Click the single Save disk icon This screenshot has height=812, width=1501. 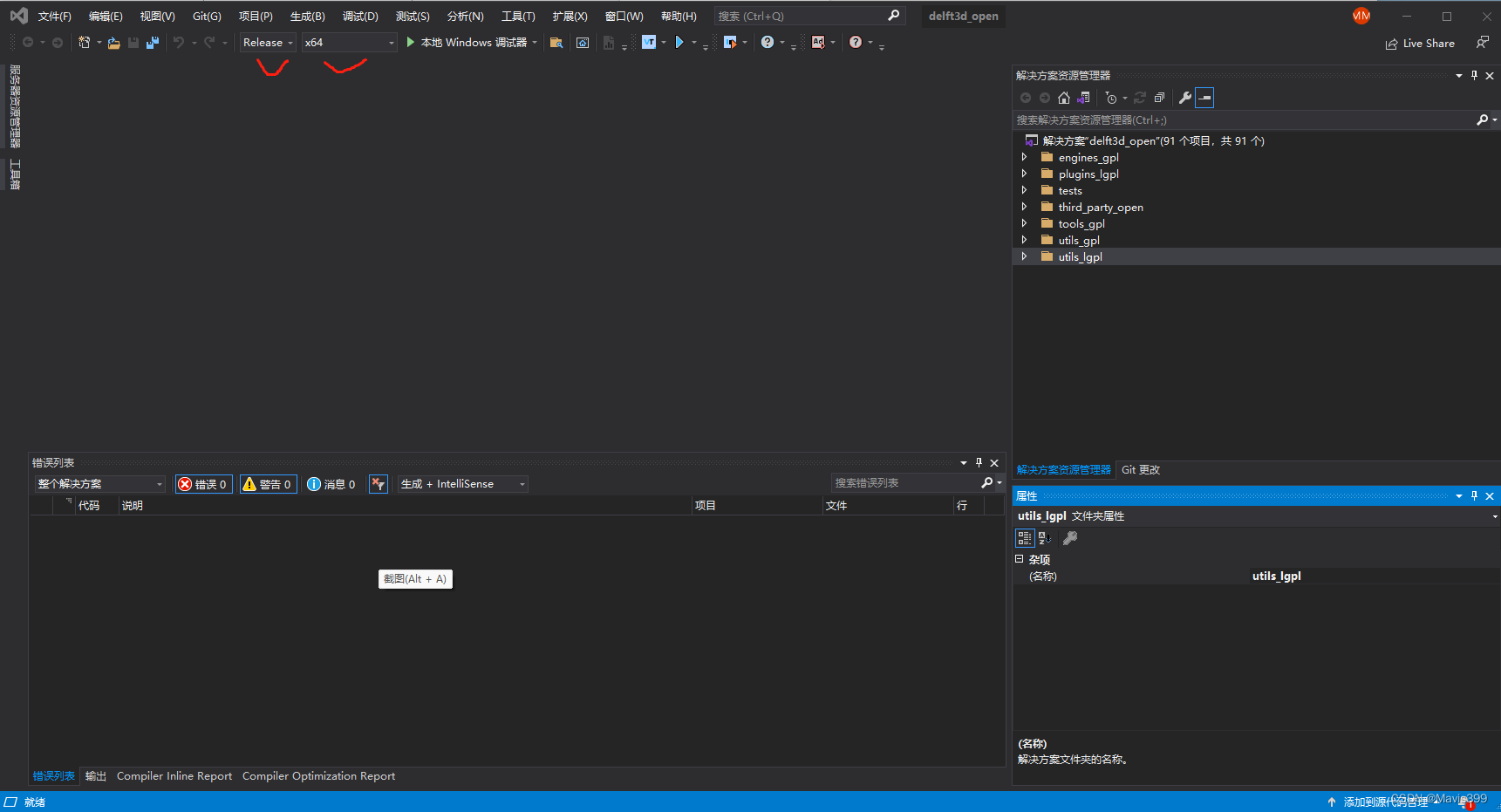click(x=133, y=43)
